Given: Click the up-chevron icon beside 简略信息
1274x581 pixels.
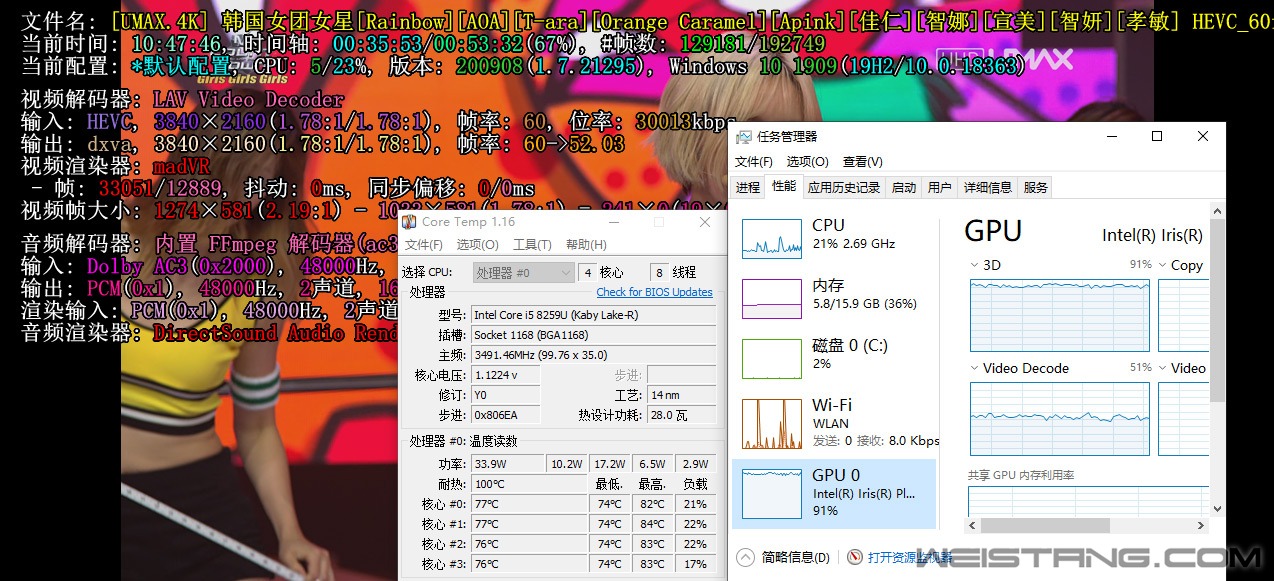Looking at the screenshot, I should pos(745,557).
